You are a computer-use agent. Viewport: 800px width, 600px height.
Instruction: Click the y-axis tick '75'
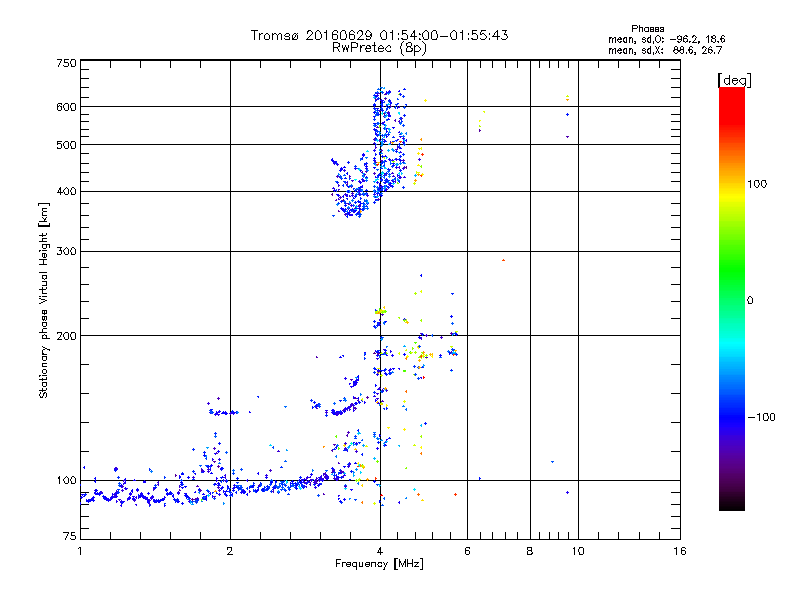tap(70, 536)
